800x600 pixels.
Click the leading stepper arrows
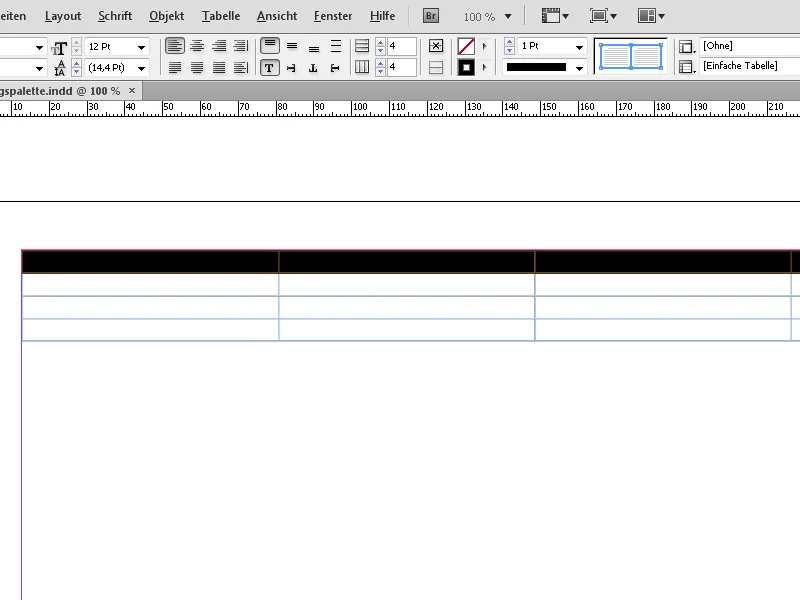point(77,67)
